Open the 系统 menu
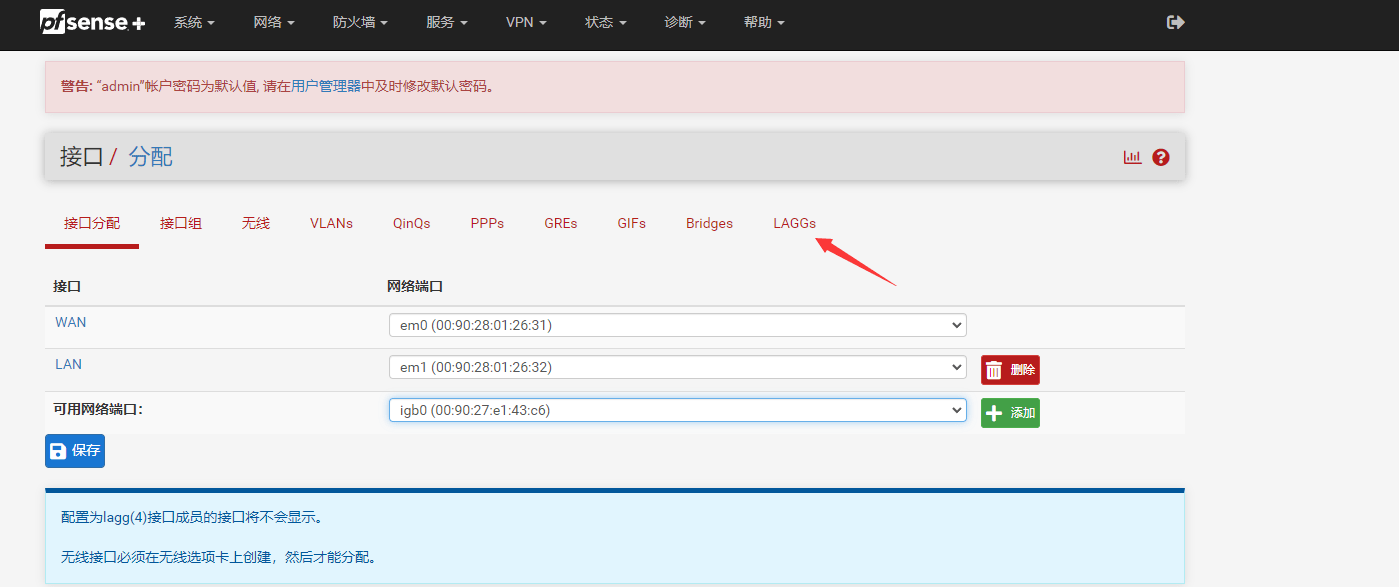Viewport: 1399px width, 587px height. 194,22
